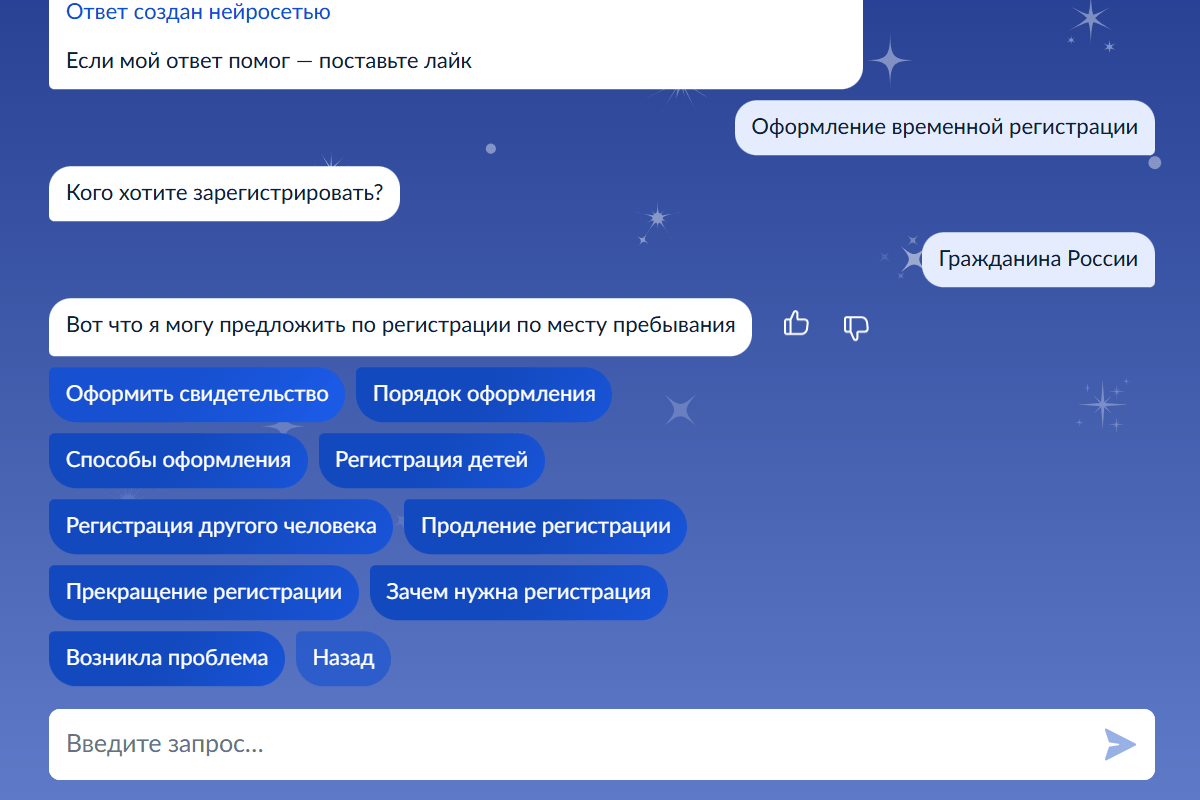Viewport: 1200px width, 800px height.
Task: Open 'Регистрация другого человека' topic
Action: point(220,526)
